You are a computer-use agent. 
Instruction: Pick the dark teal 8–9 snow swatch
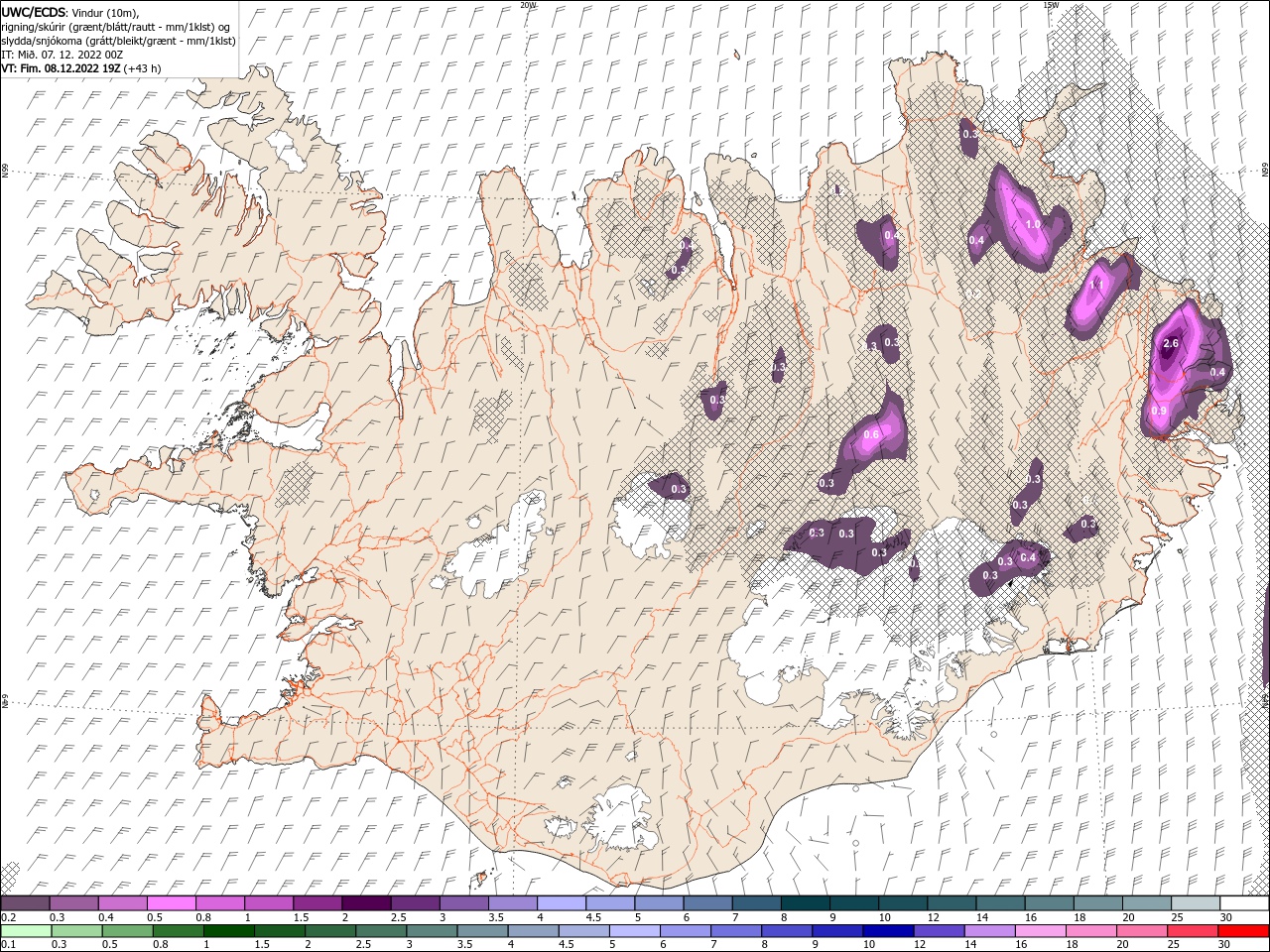point(806,903)
